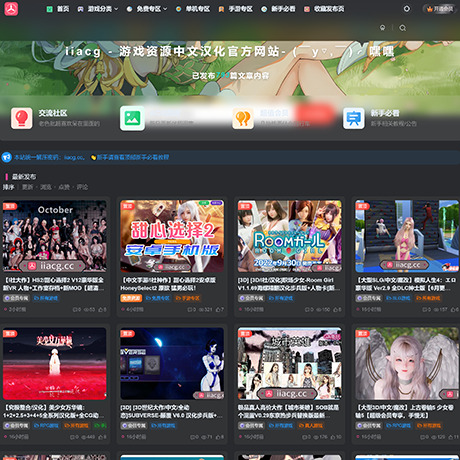The image size is (460, 460).
Task: Open the SUBVERSE post thumbnail
Action: [172, 363]
